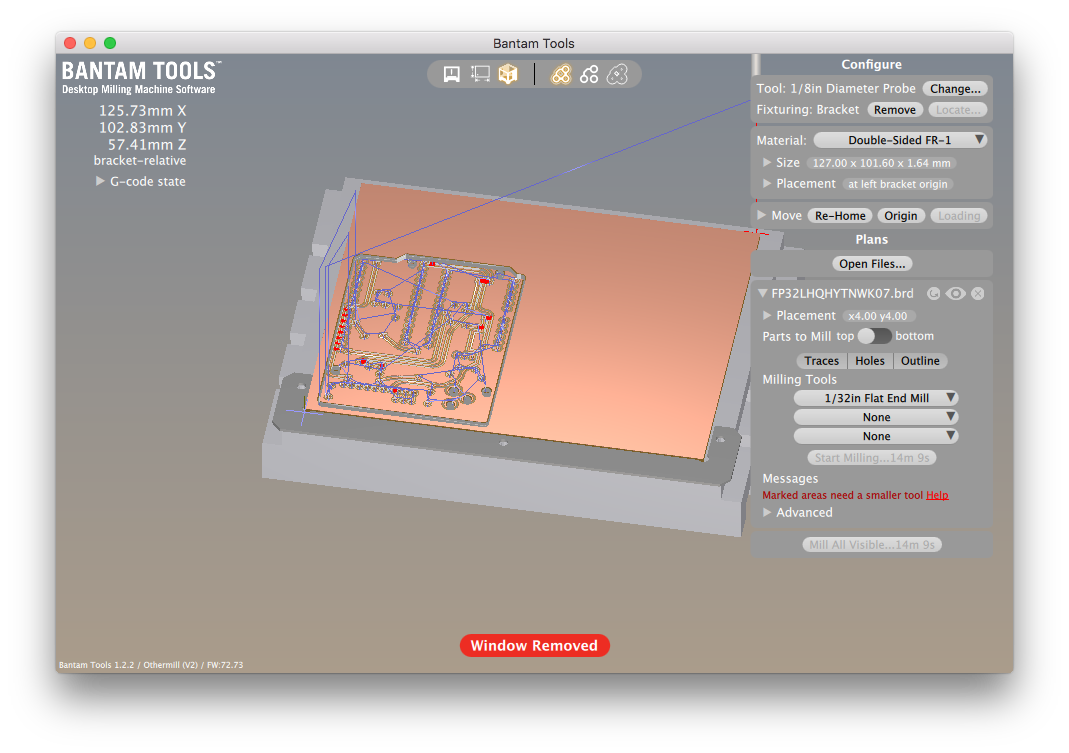Flip Parts to Mill switch to bottom

tap(874, 336)
